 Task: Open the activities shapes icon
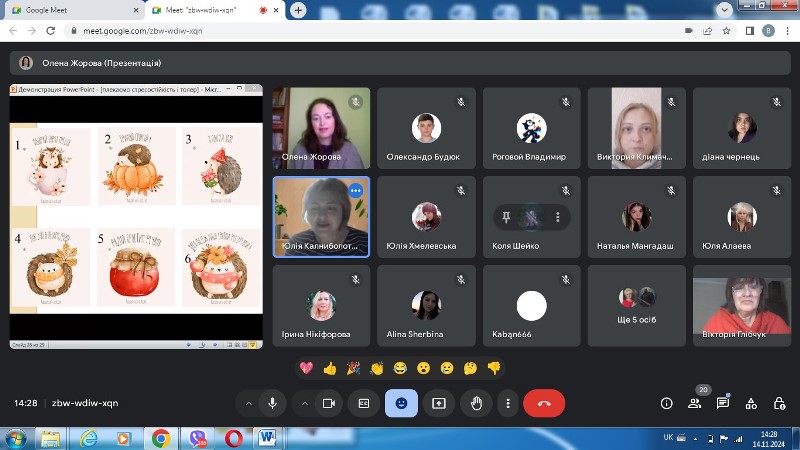[751, 403]
